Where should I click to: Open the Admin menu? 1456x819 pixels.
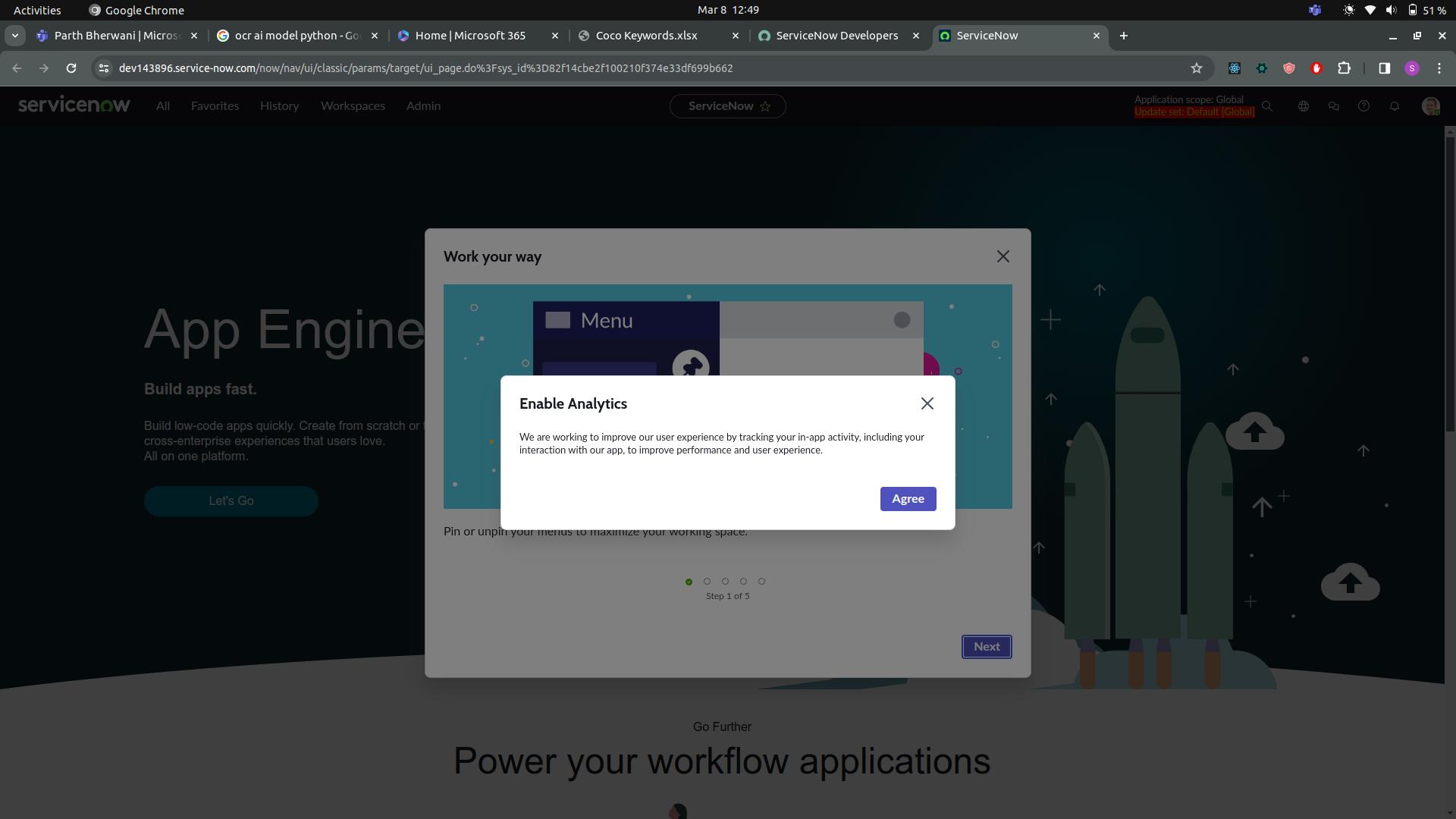(x=423, y=106)
